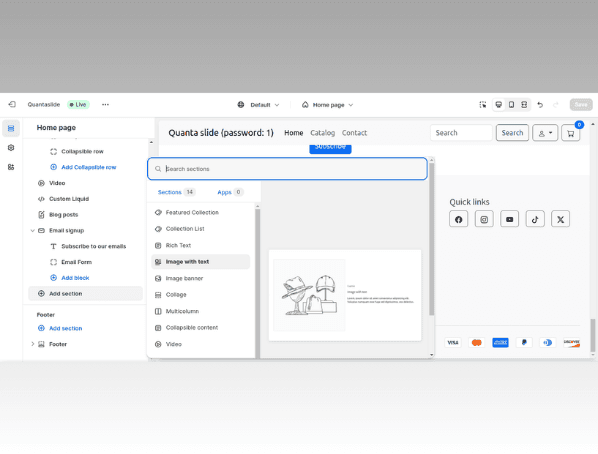Click the TikTok social icon

535,219
